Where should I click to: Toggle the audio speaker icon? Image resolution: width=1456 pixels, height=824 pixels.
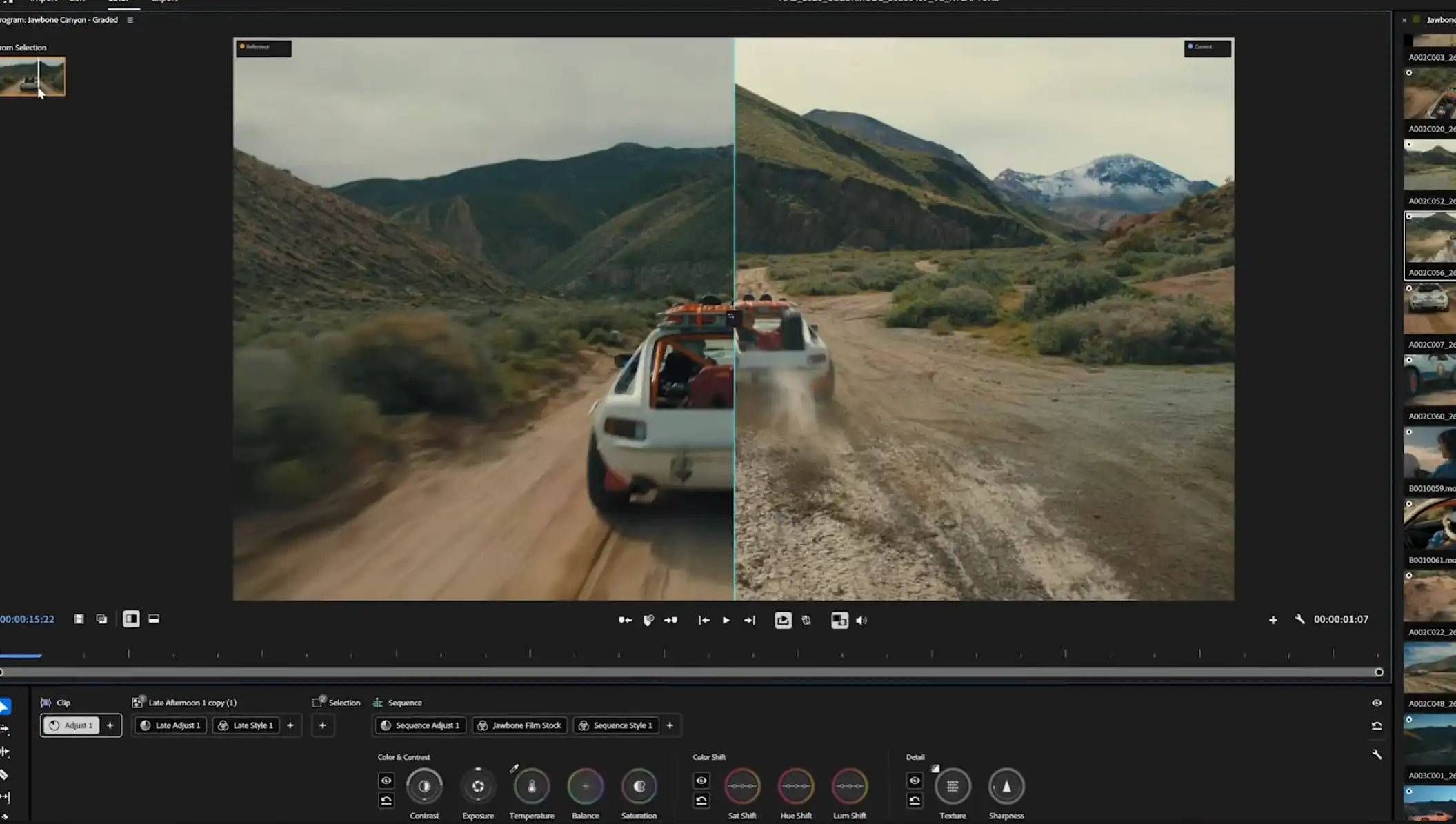[861, 621]
